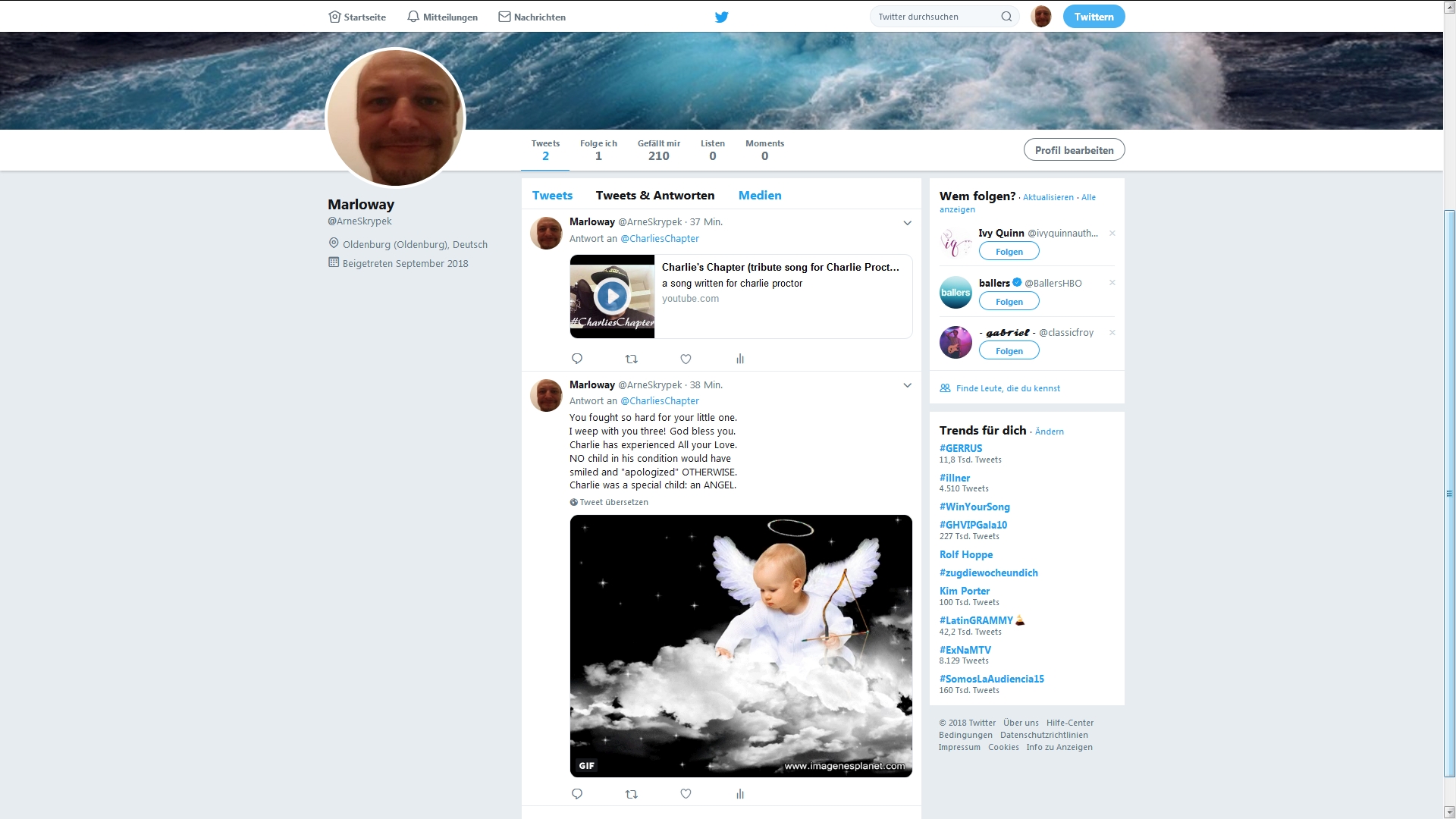Click @CharliesChapter in the 38 Min. tweet

click(x=660, y=401)
